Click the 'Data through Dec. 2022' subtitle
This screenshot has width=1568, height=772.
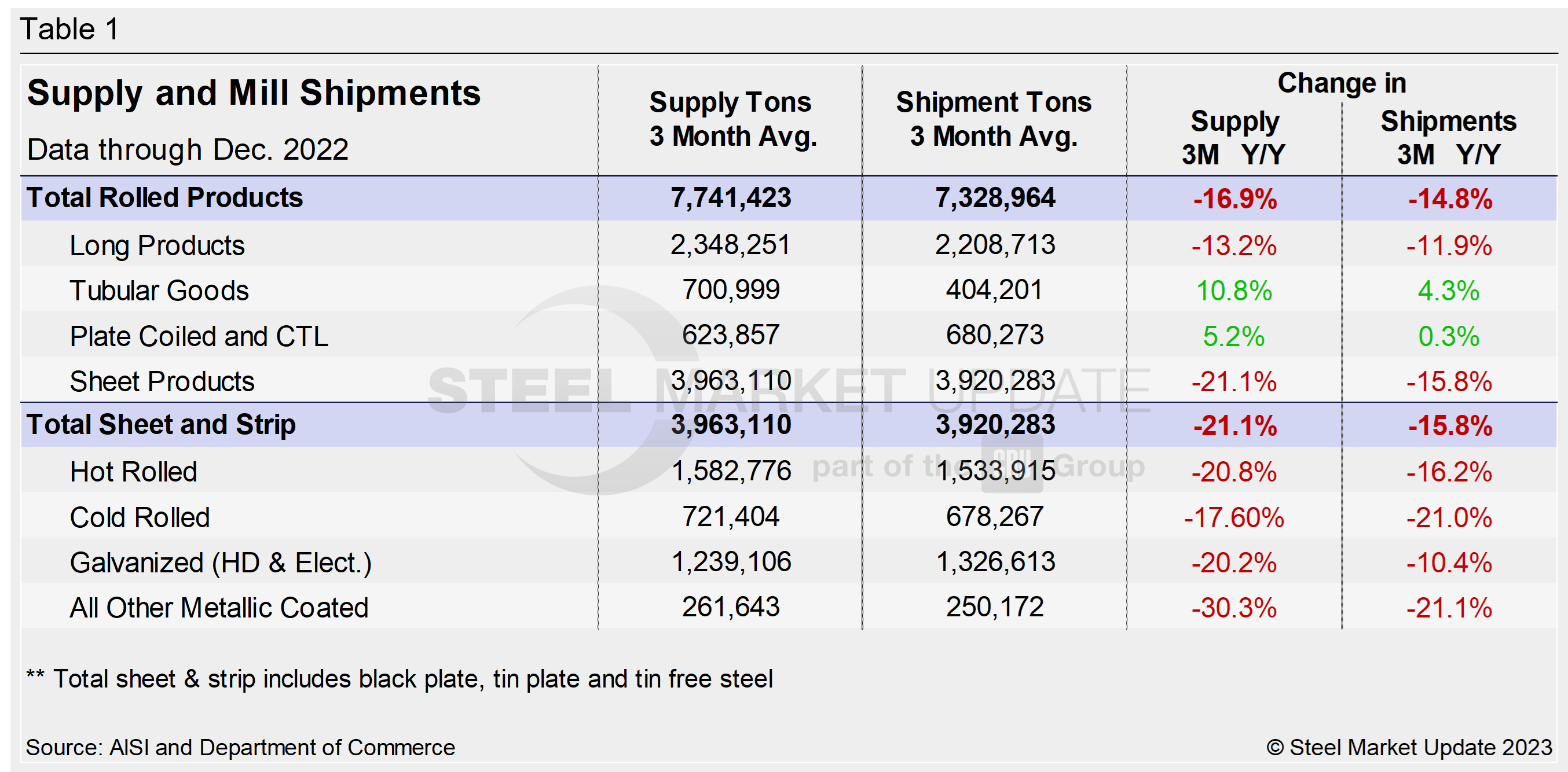pyautogui.click(x=188, y=150)
